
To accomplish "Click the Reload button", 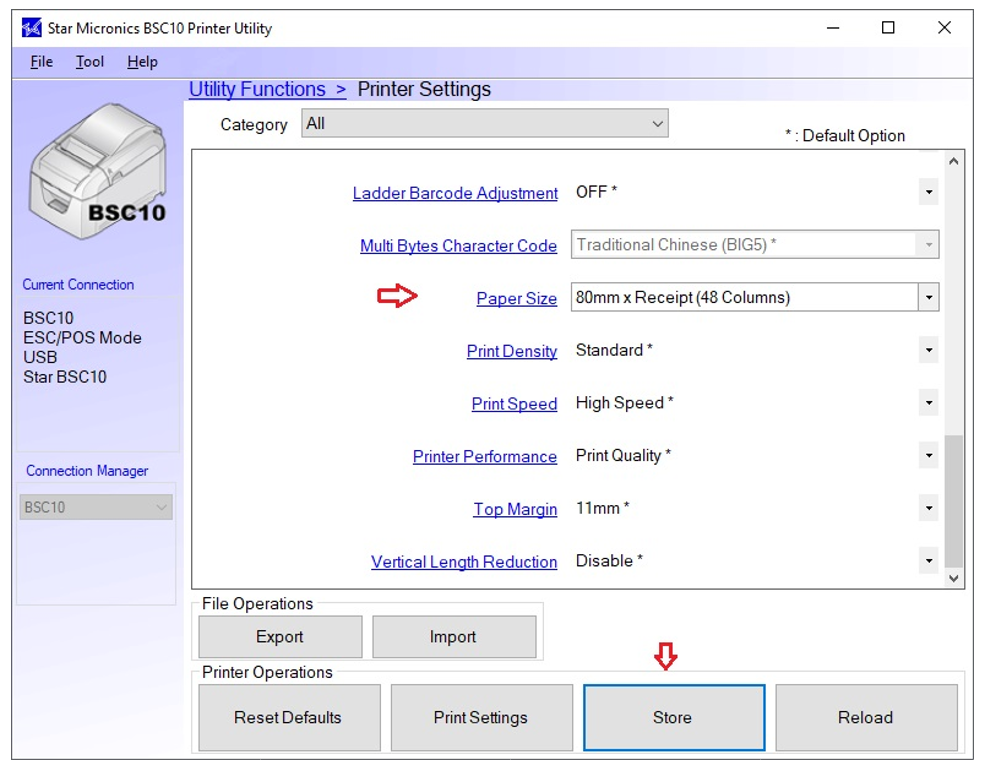I will click(x=866, y=718).
